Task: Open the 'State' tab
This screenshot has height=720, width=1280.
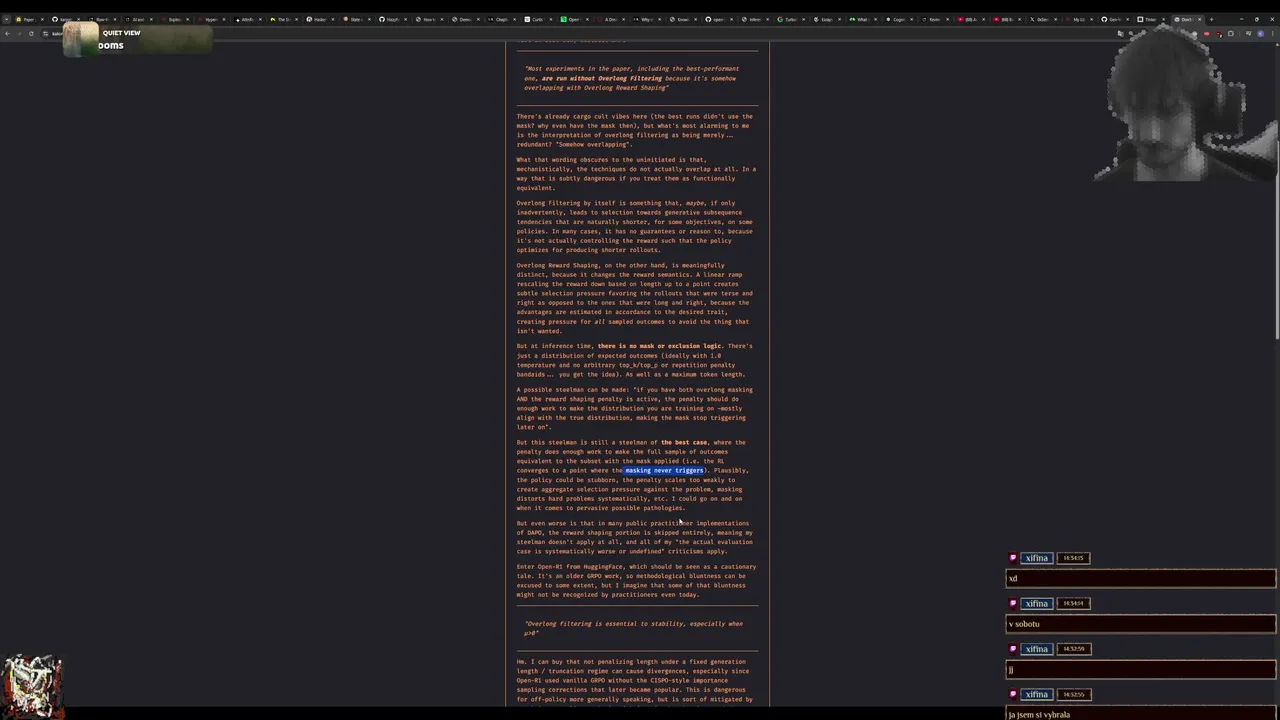Action: (356, 19)
